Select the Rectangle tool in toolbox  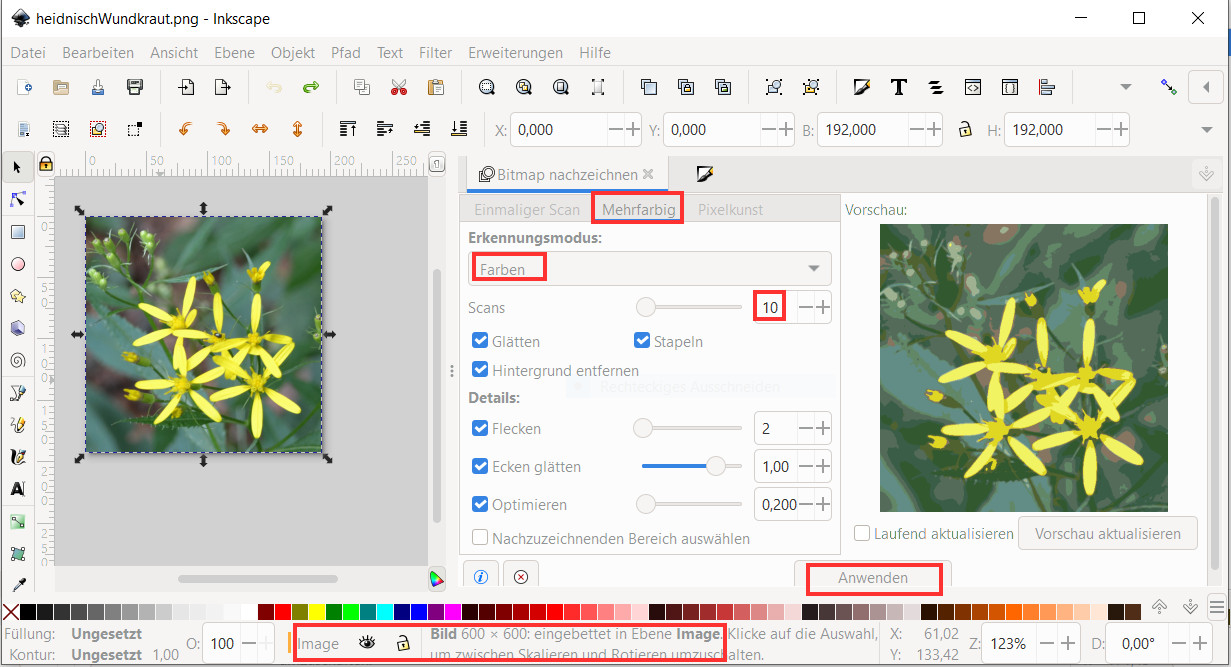point(17,232)
